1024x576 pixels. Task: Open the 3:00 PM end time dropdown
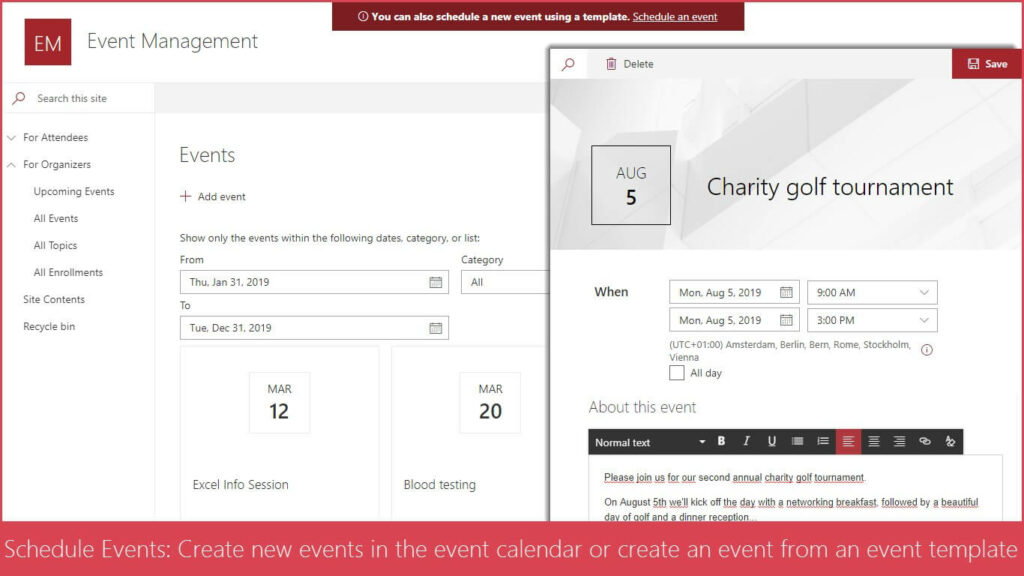[872, 320]
